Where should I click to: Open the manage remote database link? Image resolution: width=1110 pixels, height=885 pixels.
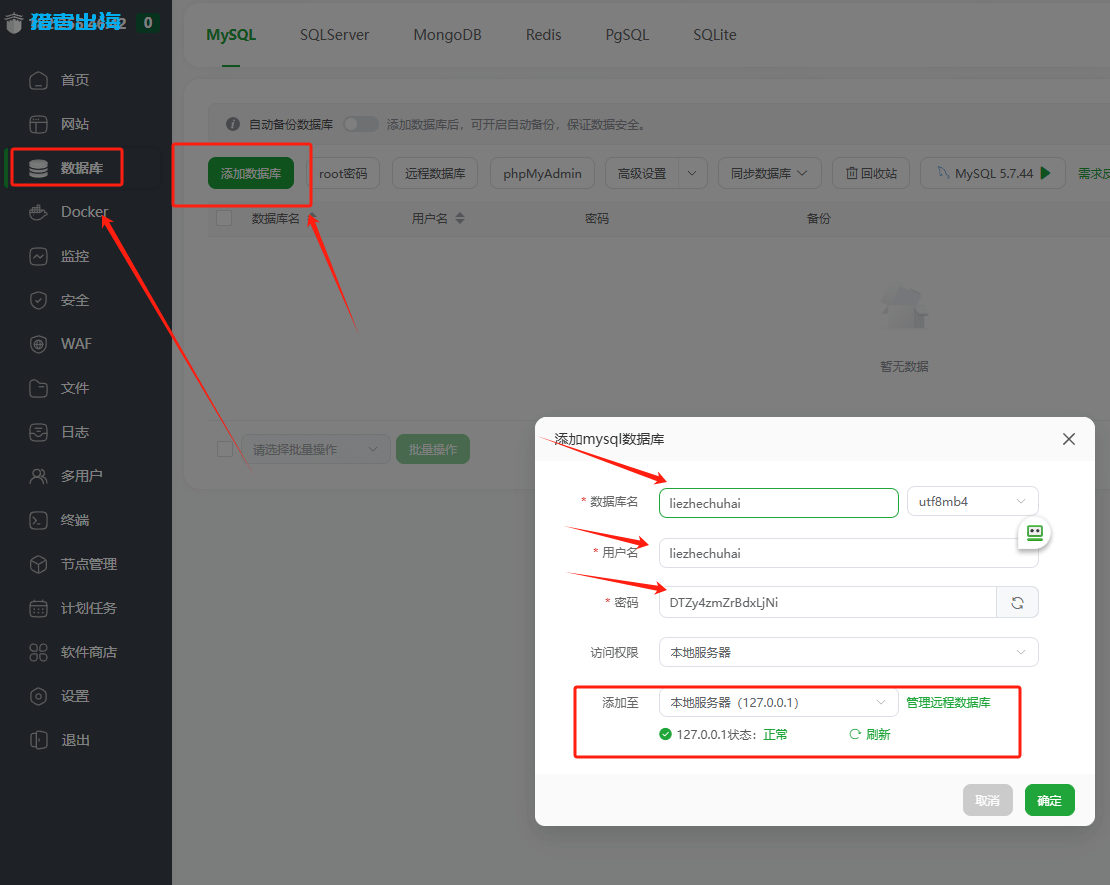click(948, 703)
